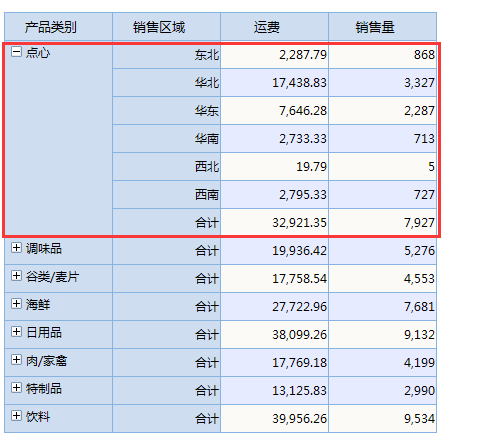Expand the 特制品 category
Screen dimensions: 479x445
16,388
